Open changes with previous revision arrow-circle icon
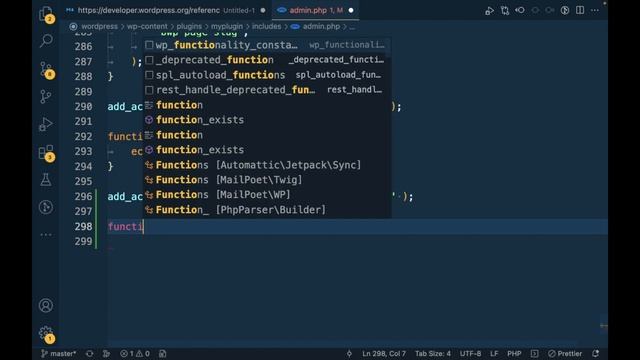The width and height of the screenshot is (640, 360). click(x=520, y=10)
